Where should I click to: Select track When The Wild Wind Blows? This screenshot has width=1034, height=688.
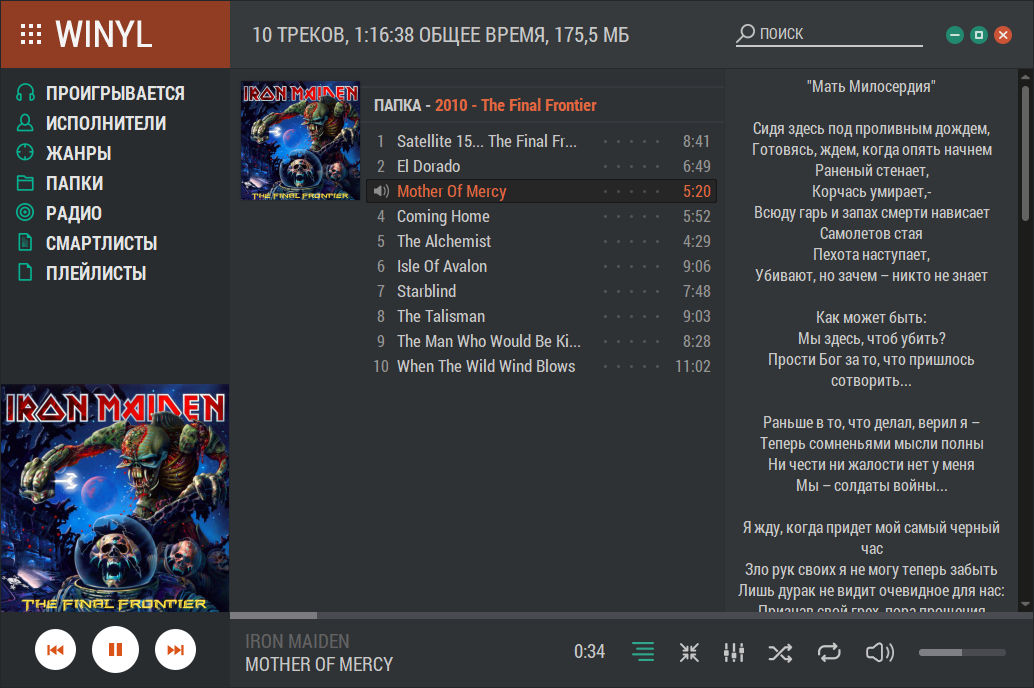coord(541,367)
